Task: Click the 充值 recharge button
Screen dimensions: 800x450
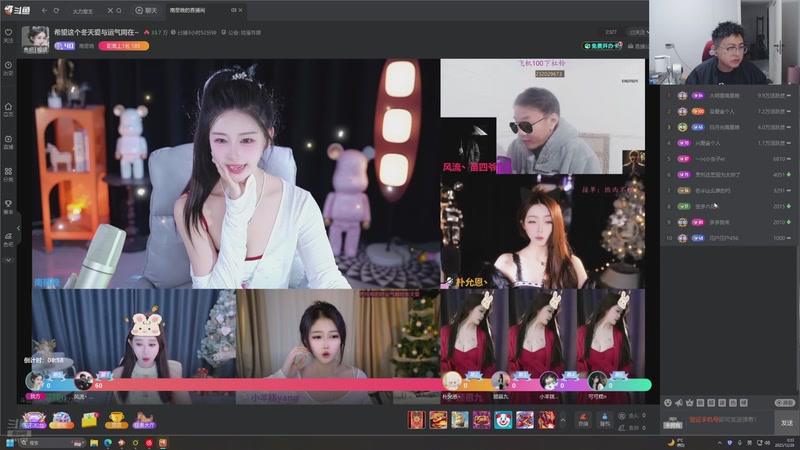Action: (x=583, y=420)
